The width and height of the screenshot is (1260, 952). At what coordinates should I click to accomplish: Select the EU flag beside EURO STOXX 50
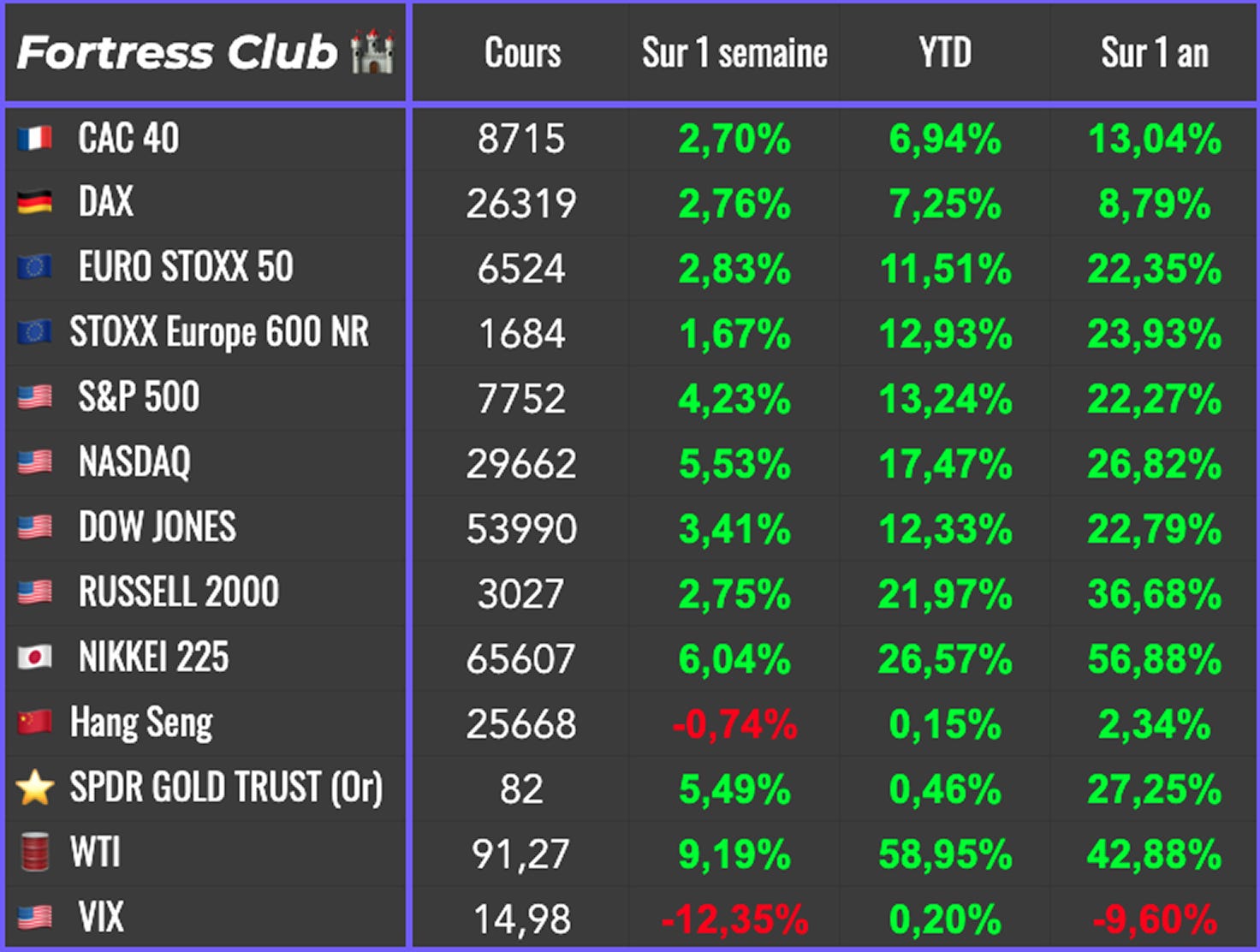coord(34,268)
